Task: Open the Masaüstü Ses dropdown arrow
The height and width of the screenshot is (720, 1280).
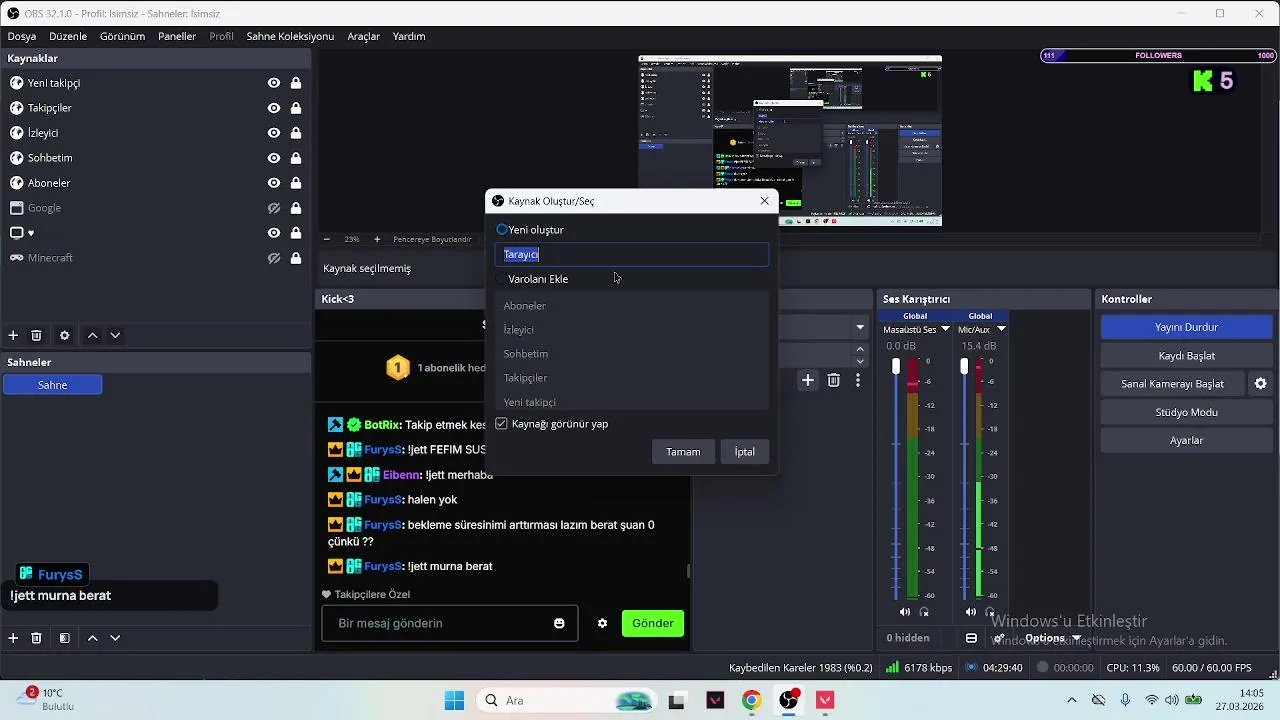Action: [x=945, y=329]
